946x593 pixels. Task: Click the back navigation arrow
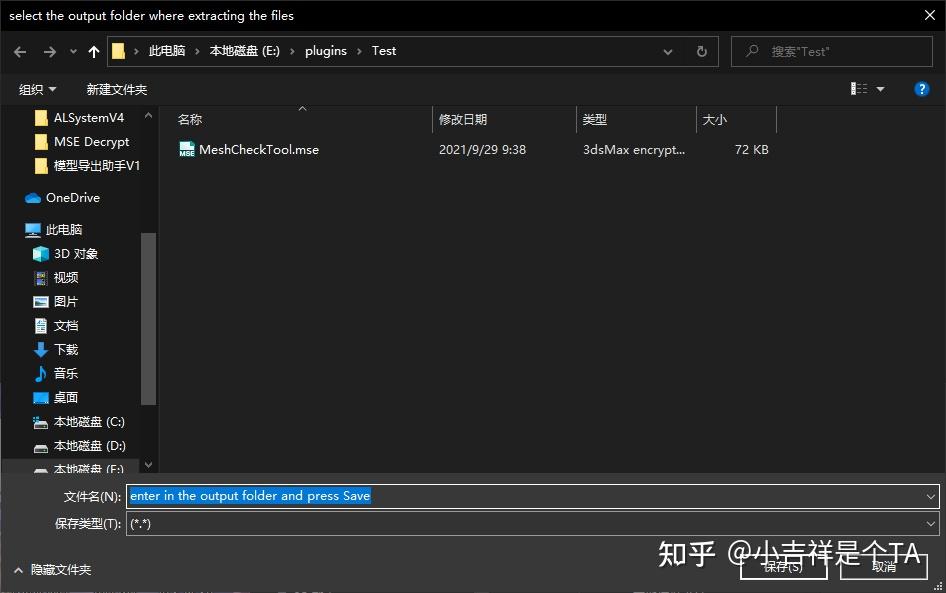20,51
